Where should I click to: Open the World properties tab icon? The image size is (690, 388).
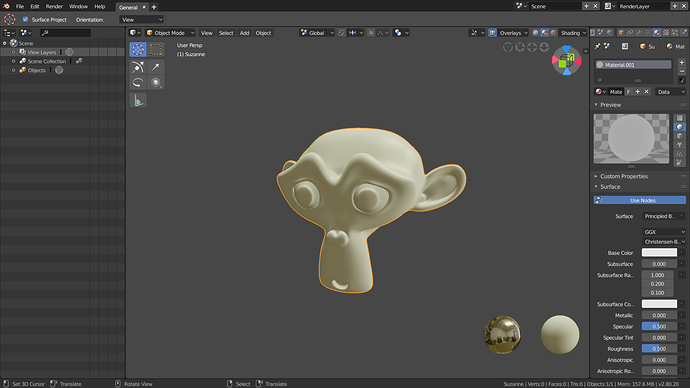pos(610,33)
